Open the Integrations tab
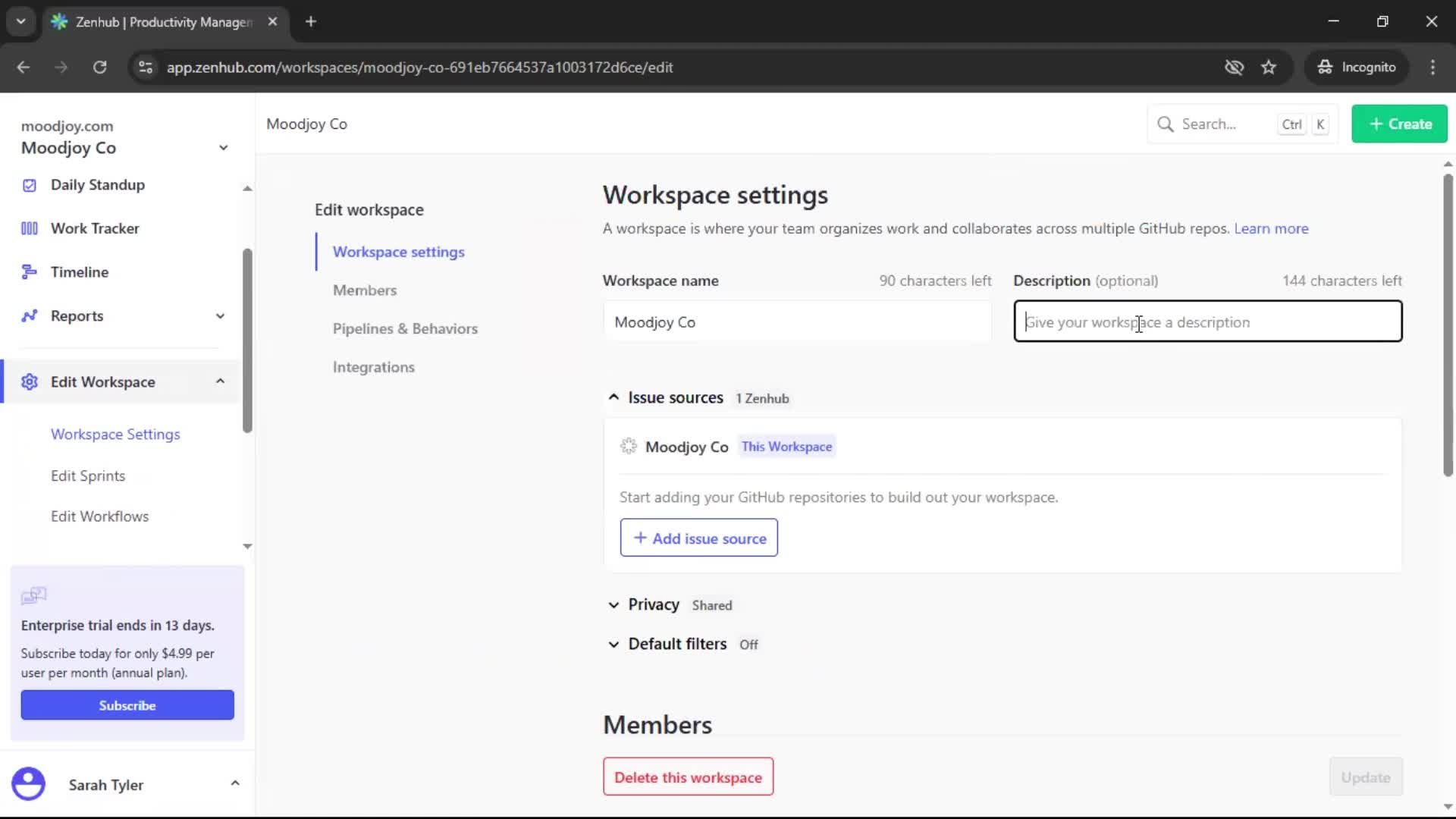 click(x=373, y=367)
